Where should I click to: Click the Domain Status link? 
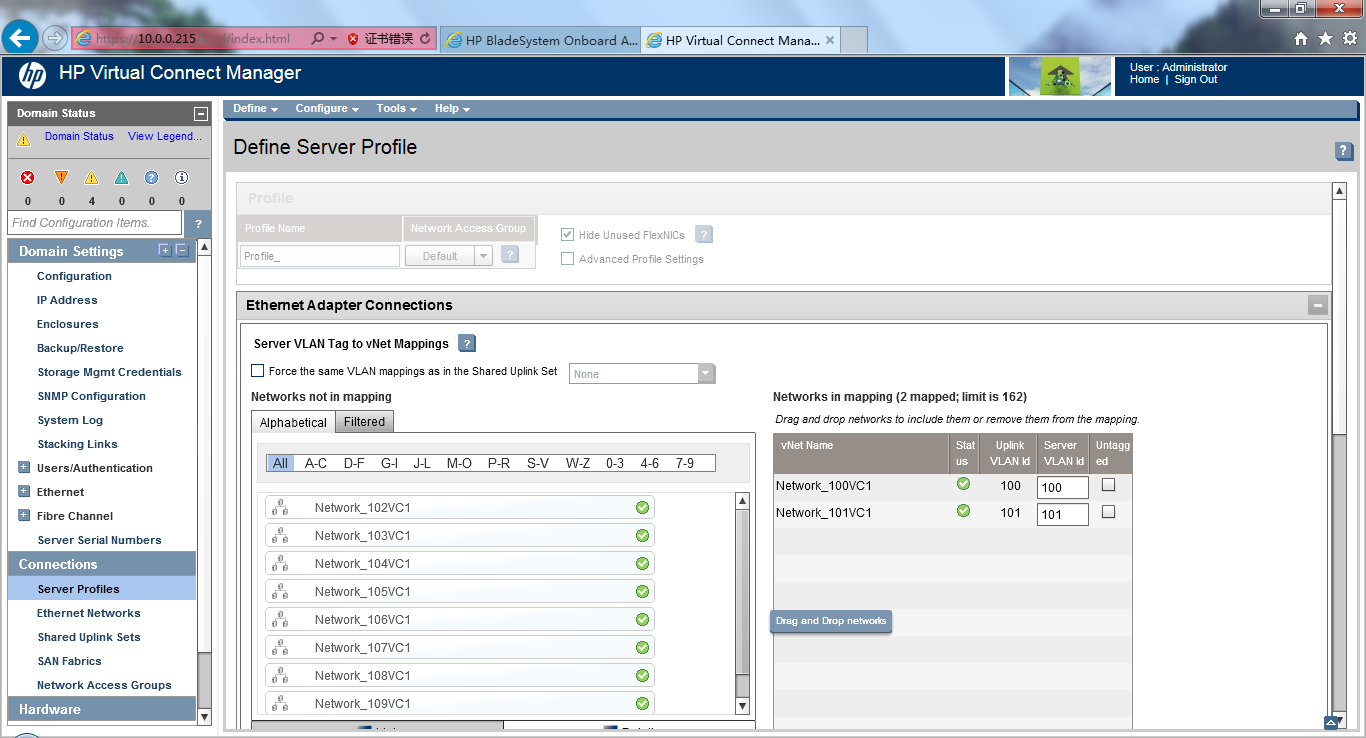pos(79,136)
